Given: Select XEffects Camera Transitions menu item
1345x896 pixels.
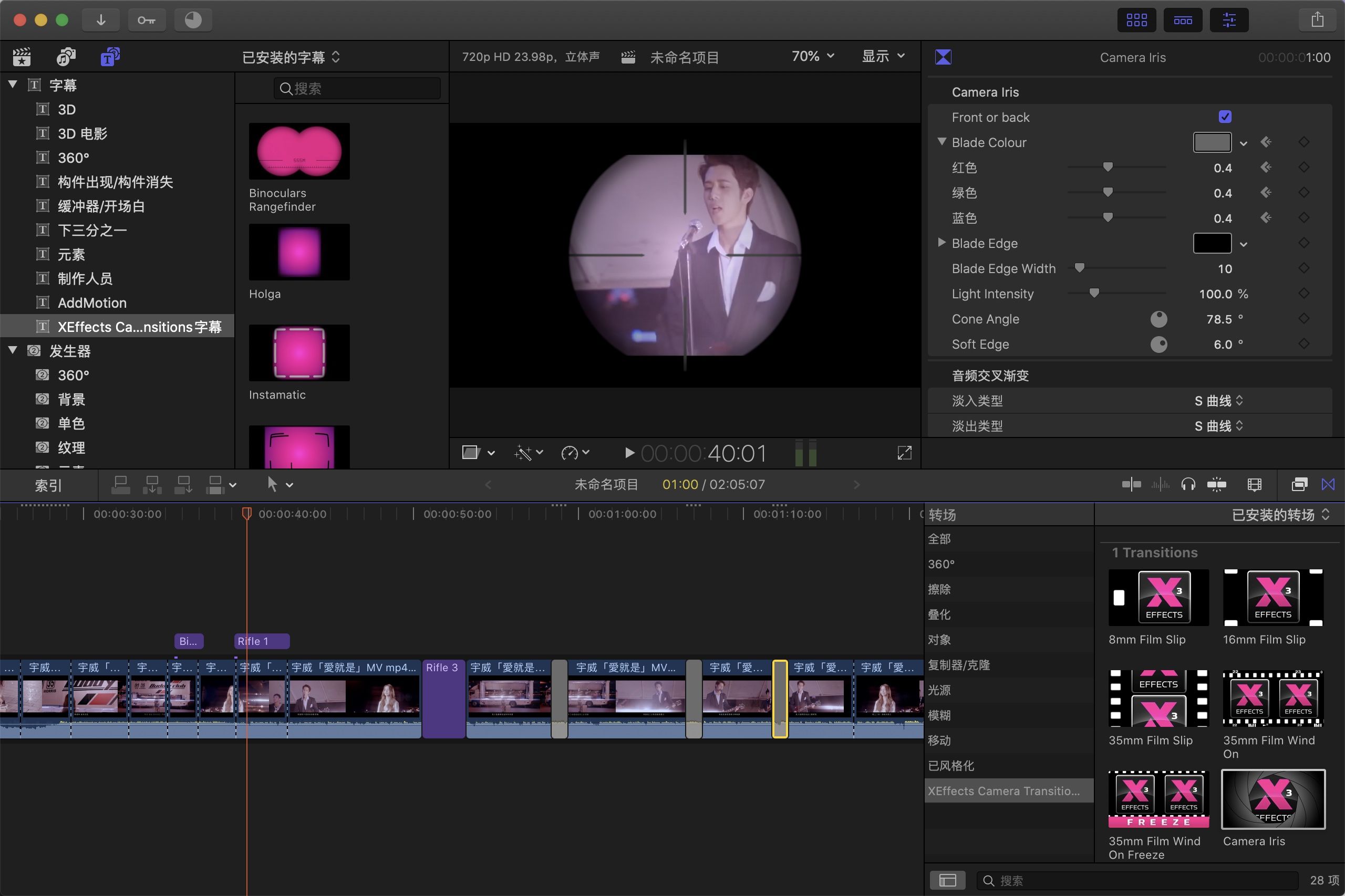Looking at the screenshot, I should point(1003,790).
